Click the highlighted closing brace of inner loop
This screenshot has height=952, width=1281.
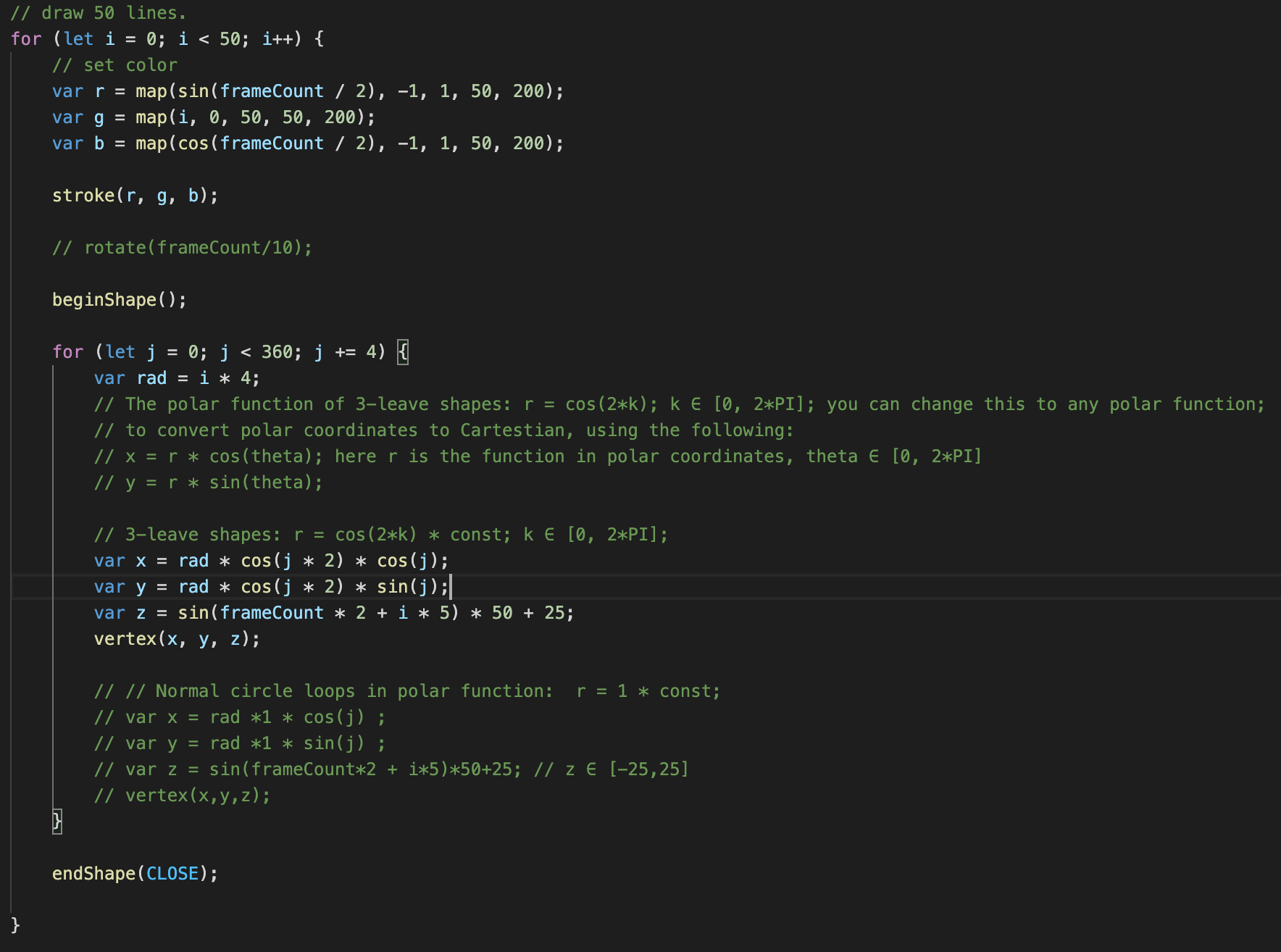tap(57, 822)
